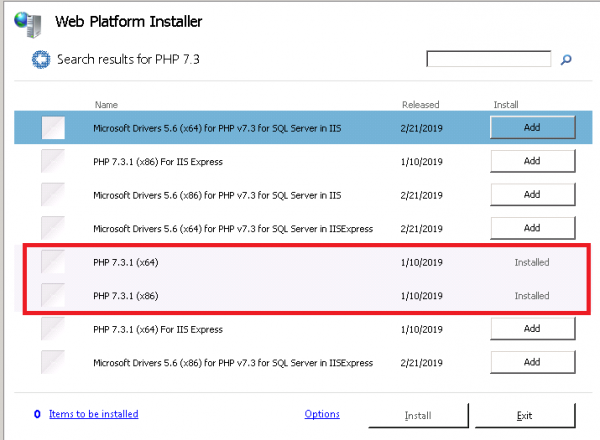Add Drivers 5.6 (x64) for IISExpress
The image size is (600, 440).
[x=533, y=228]
